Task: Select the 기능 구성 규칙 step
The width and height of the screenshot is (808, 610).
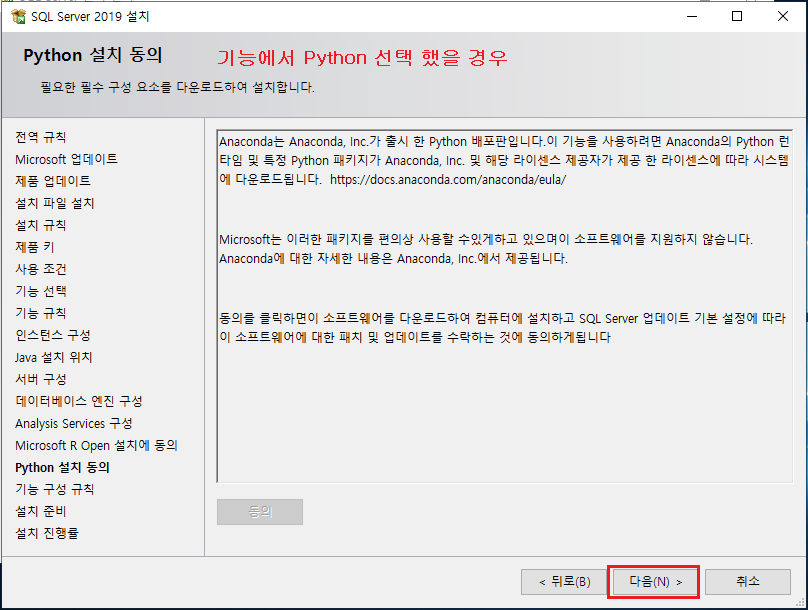Action: pyautogui.click(x=55, y=489)
